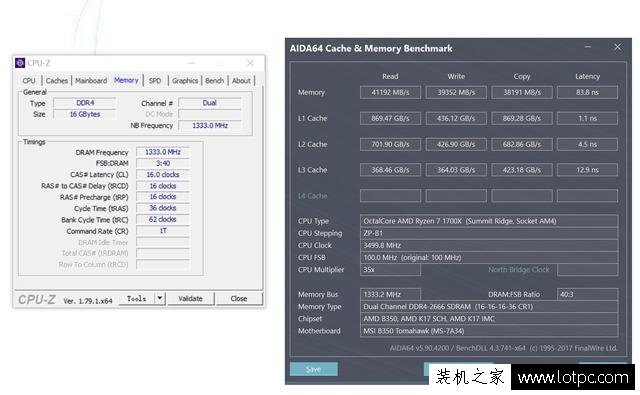Expand the Tools dropdown arrow
This screenshot has height=395, width=640.
coord(160,299)
